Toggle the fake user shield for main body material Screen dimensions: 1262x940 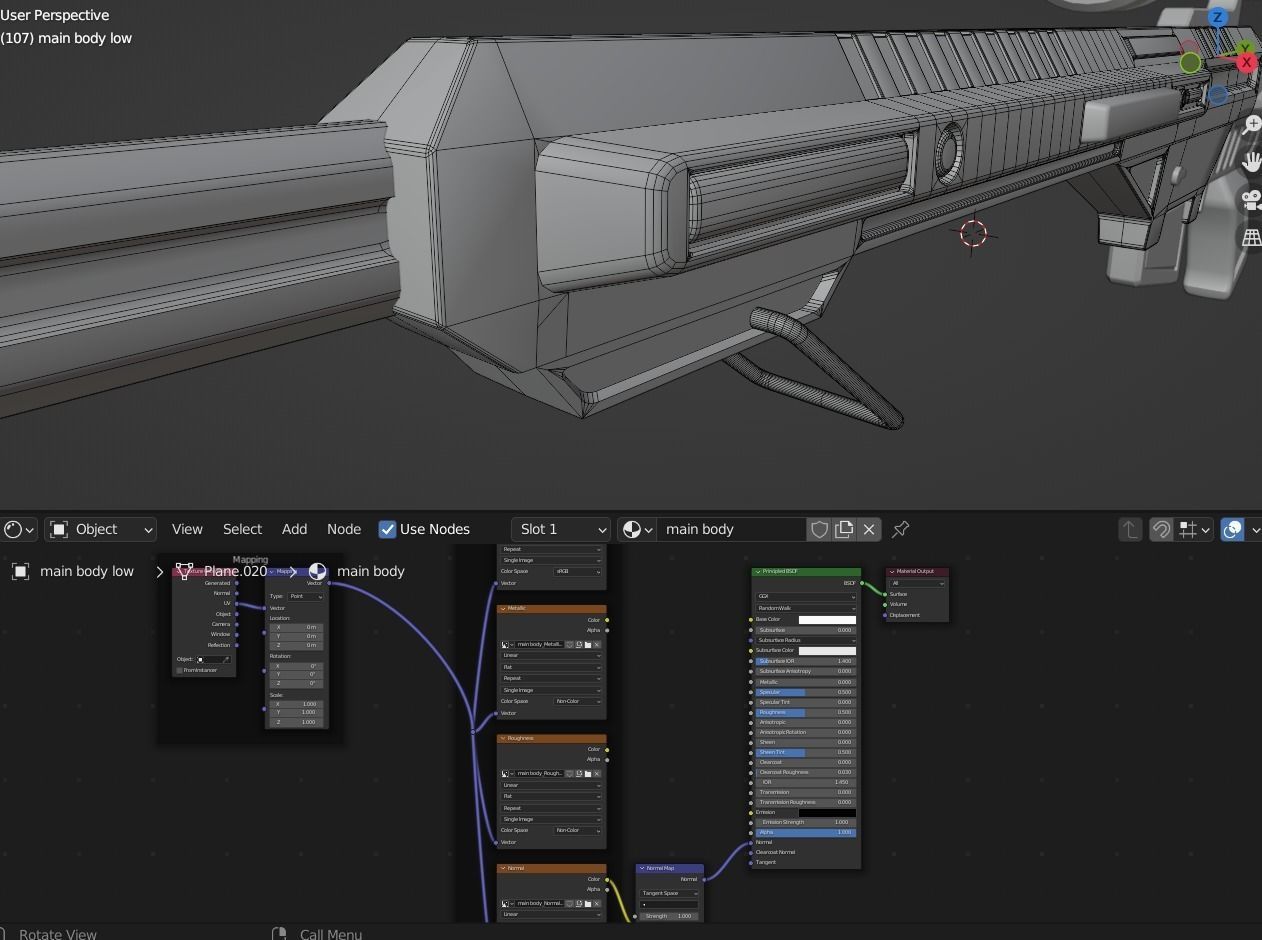(819, 529)
